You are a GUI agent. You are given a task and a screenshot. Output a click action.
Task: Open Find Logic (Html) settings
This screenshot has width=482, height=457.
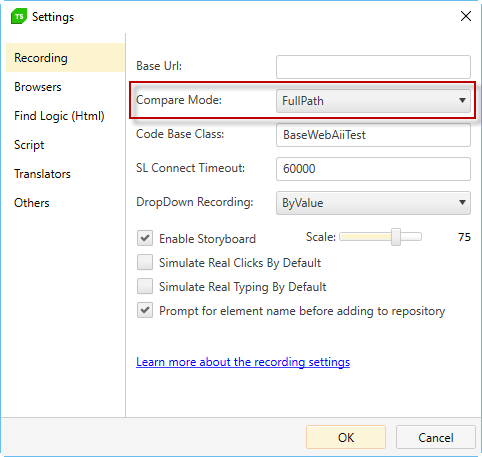(59, 116)
